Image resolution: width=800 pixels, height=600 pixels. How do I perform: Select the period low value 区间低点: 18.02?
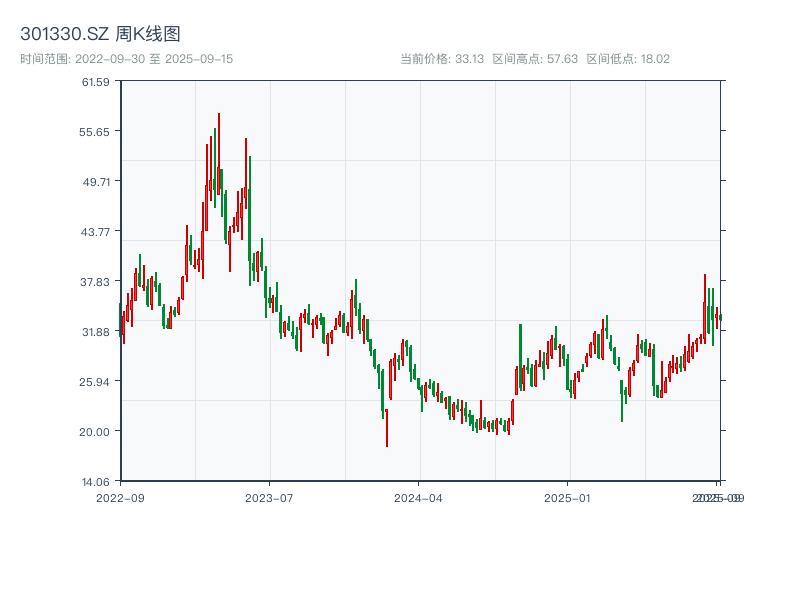[628, 59]
